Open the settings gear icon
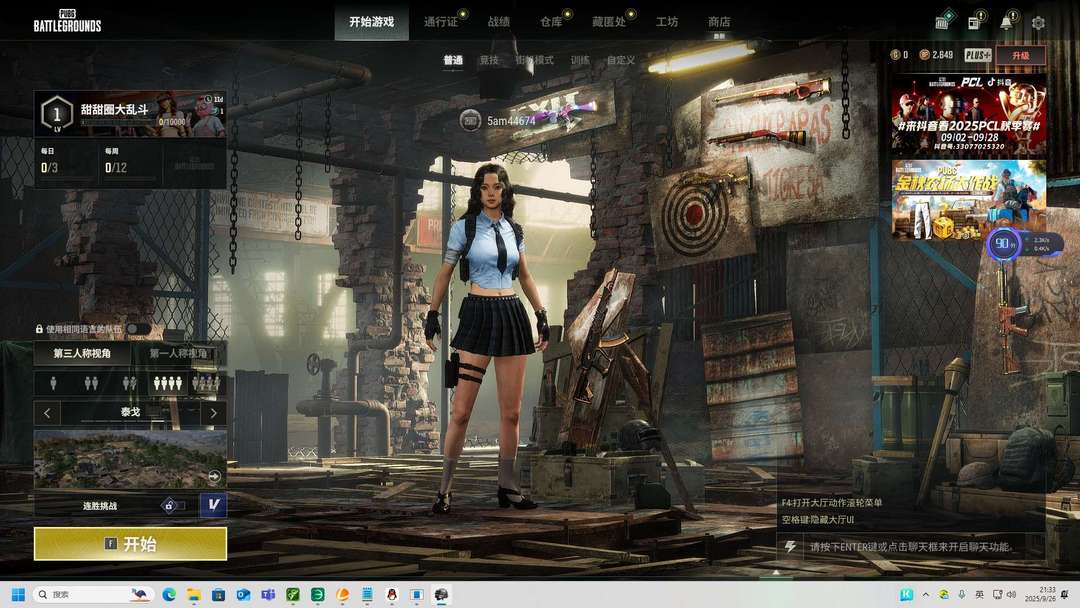This screenshot has height=608, width=1080. (x=1038, y=23)
